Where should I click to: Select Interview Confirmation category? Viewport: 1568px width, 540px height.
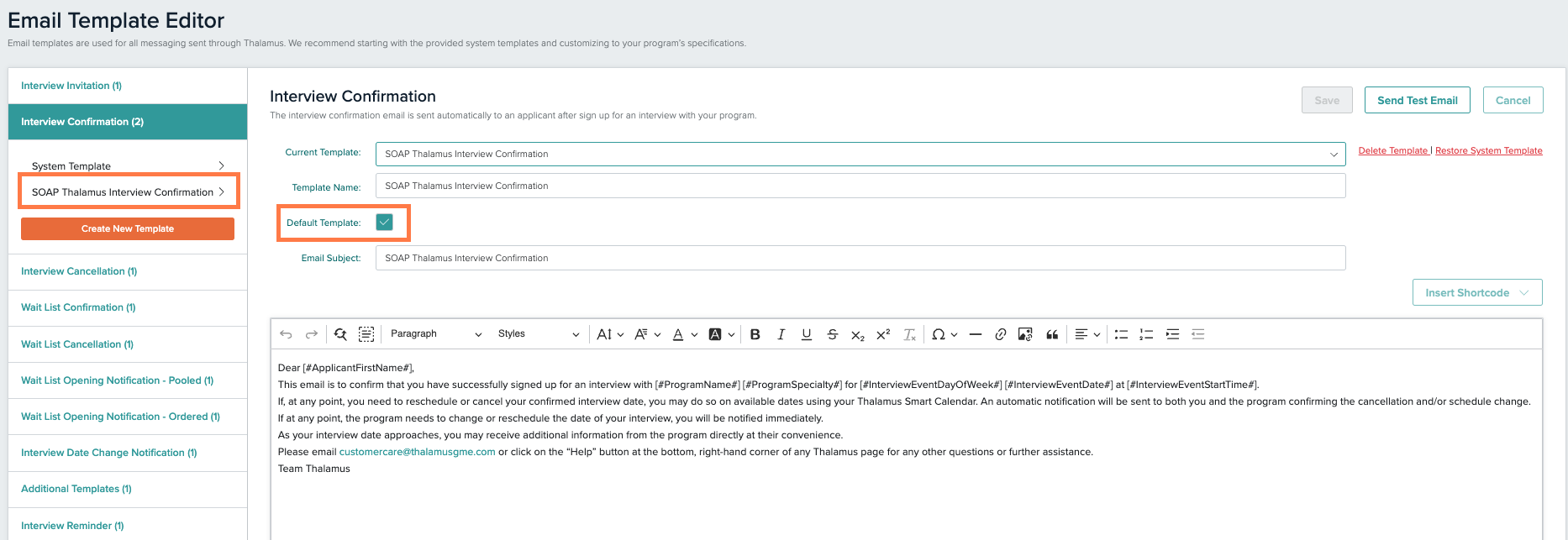(128, 122)
